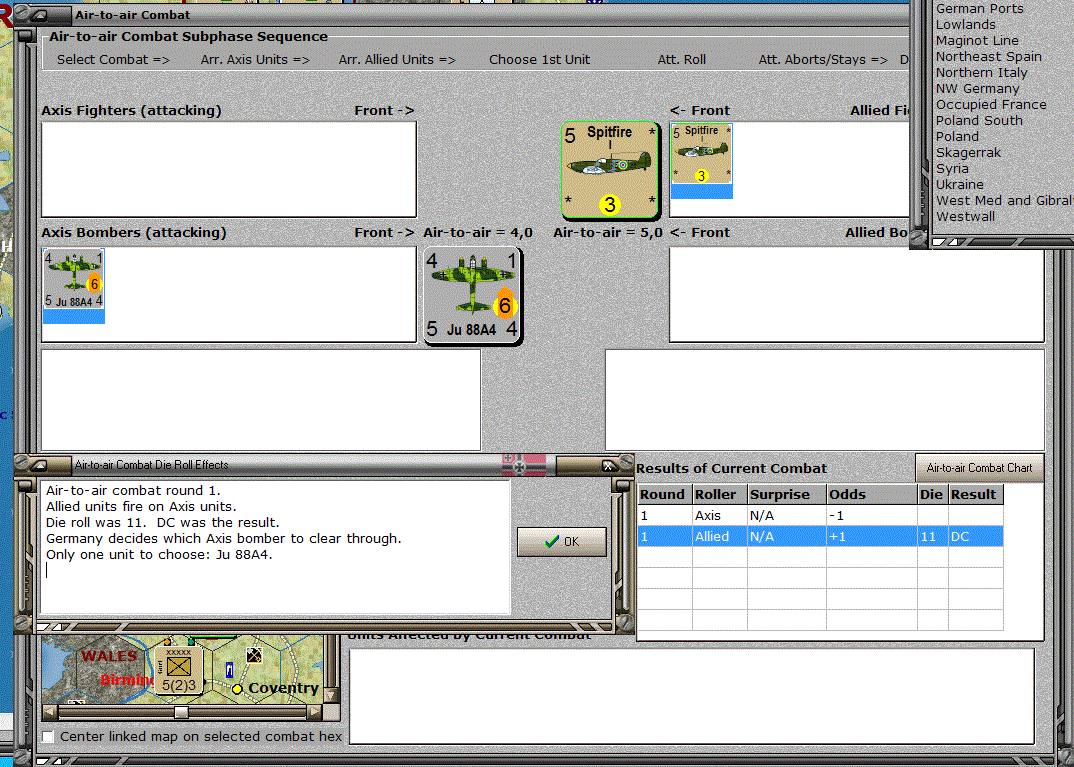Image resolution: width=1074 pixels, height=767 pixels.
Task: Click mini map scrollbar left arrow
Action: pos(49,713)
